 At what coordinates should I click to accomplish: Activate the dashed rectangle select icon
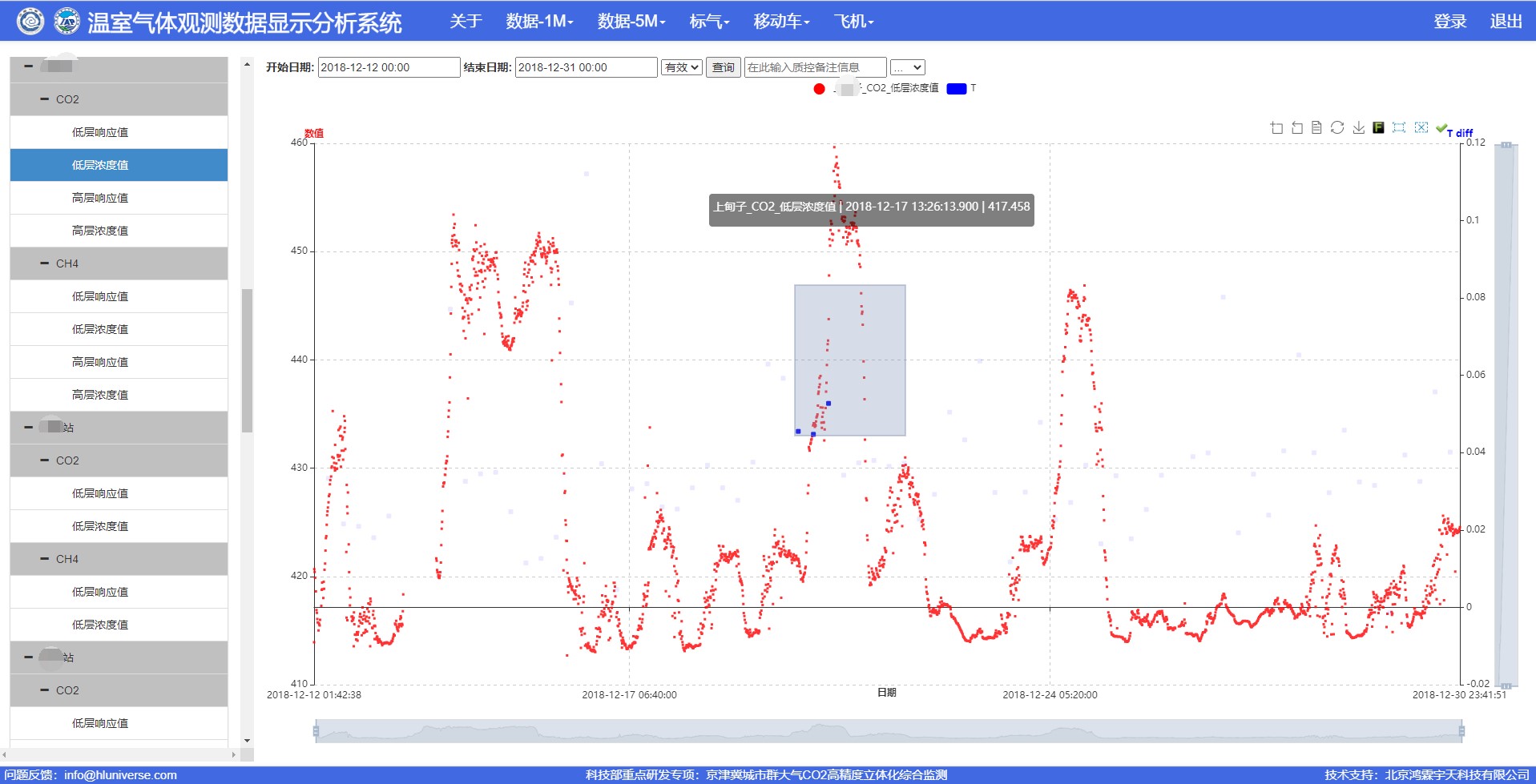pyautogui.click(x=1399, y=128)
